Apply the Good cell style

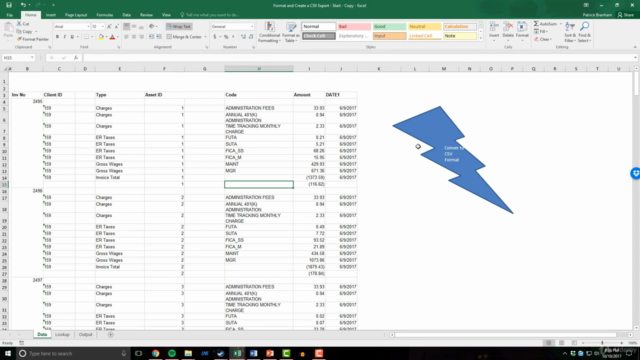389,27
